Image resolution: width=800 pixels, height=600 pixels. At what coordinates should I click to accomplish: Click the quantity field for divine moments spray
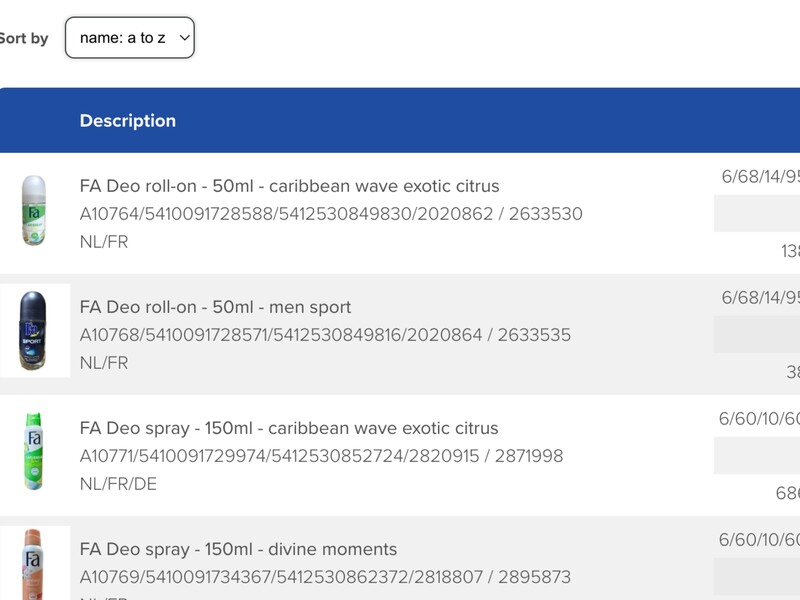(757, 577)
